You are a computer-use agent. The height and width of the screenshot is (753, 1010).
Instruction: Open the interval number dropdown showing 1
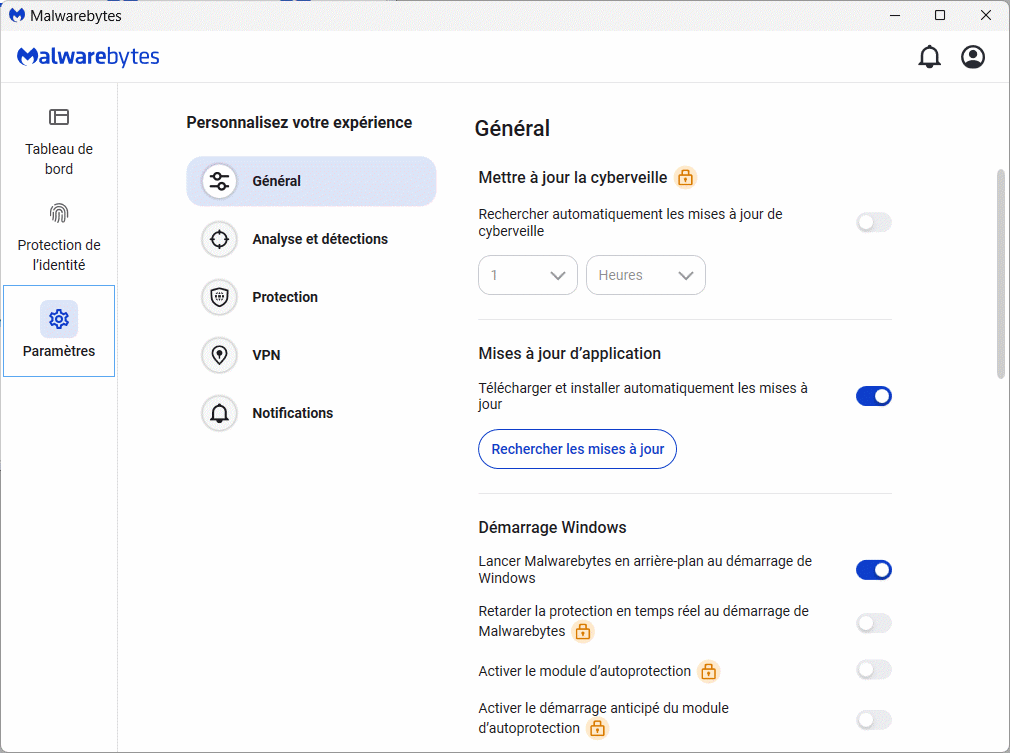coord(528,275)
